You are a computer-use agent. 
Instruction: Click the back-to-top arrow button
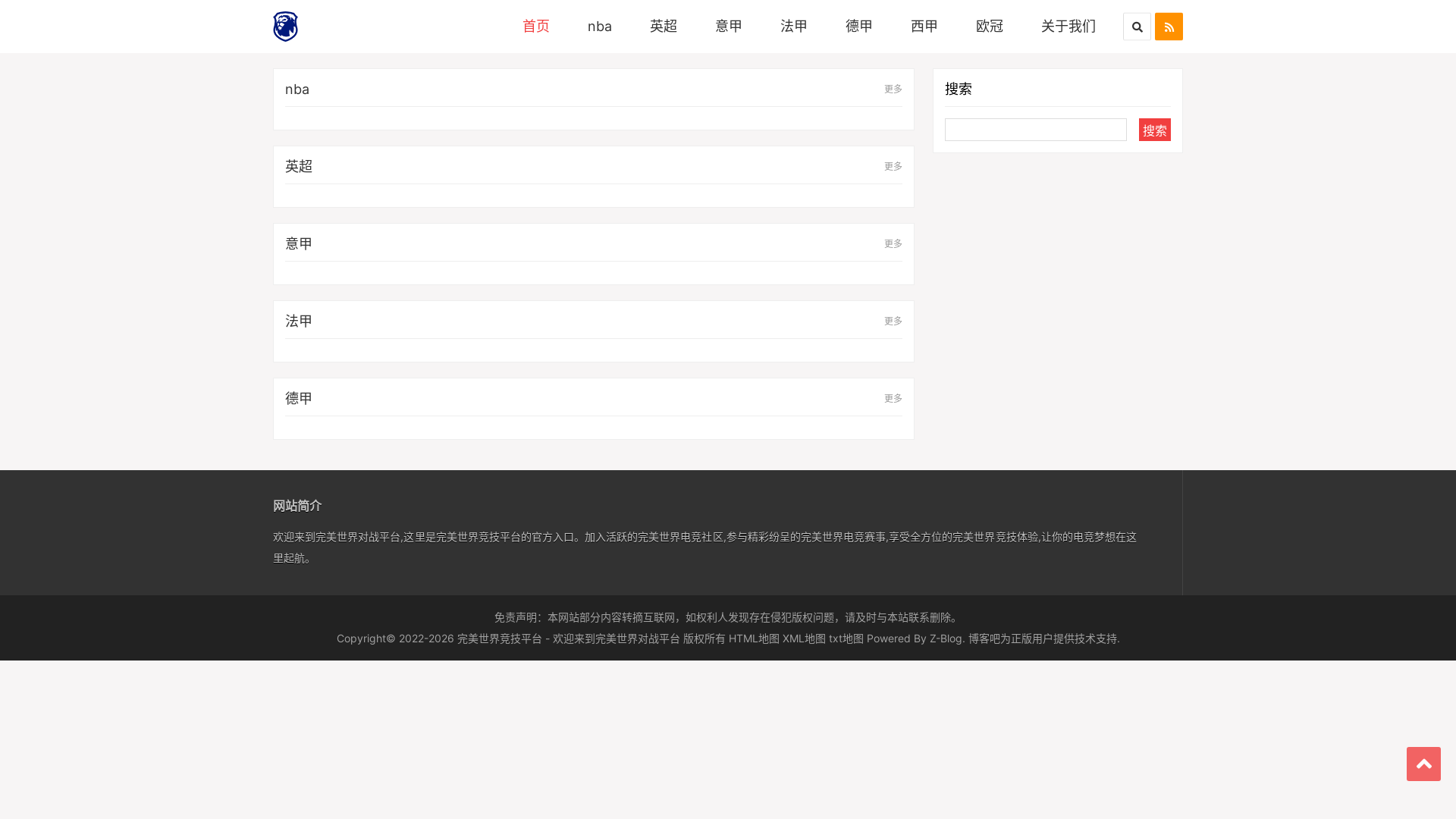pyautogui.click(x=1423, y=764)
